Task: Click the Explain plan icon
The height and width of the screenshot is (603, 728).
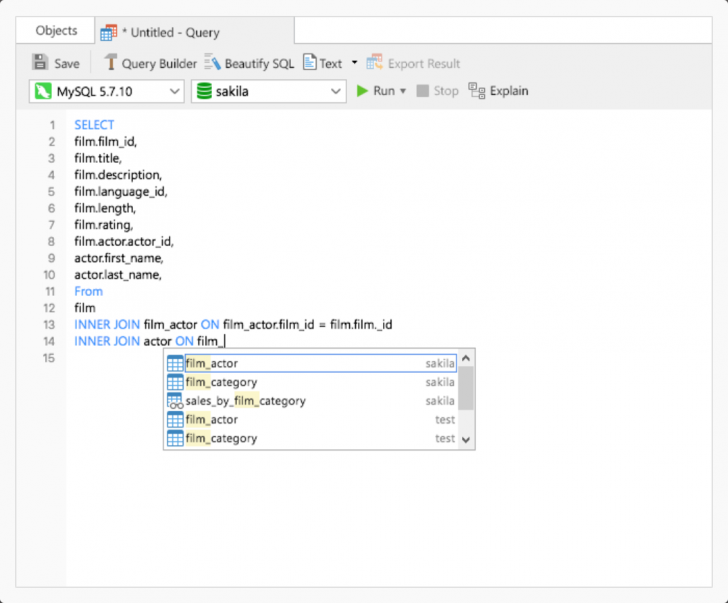Action: (477, 91)
